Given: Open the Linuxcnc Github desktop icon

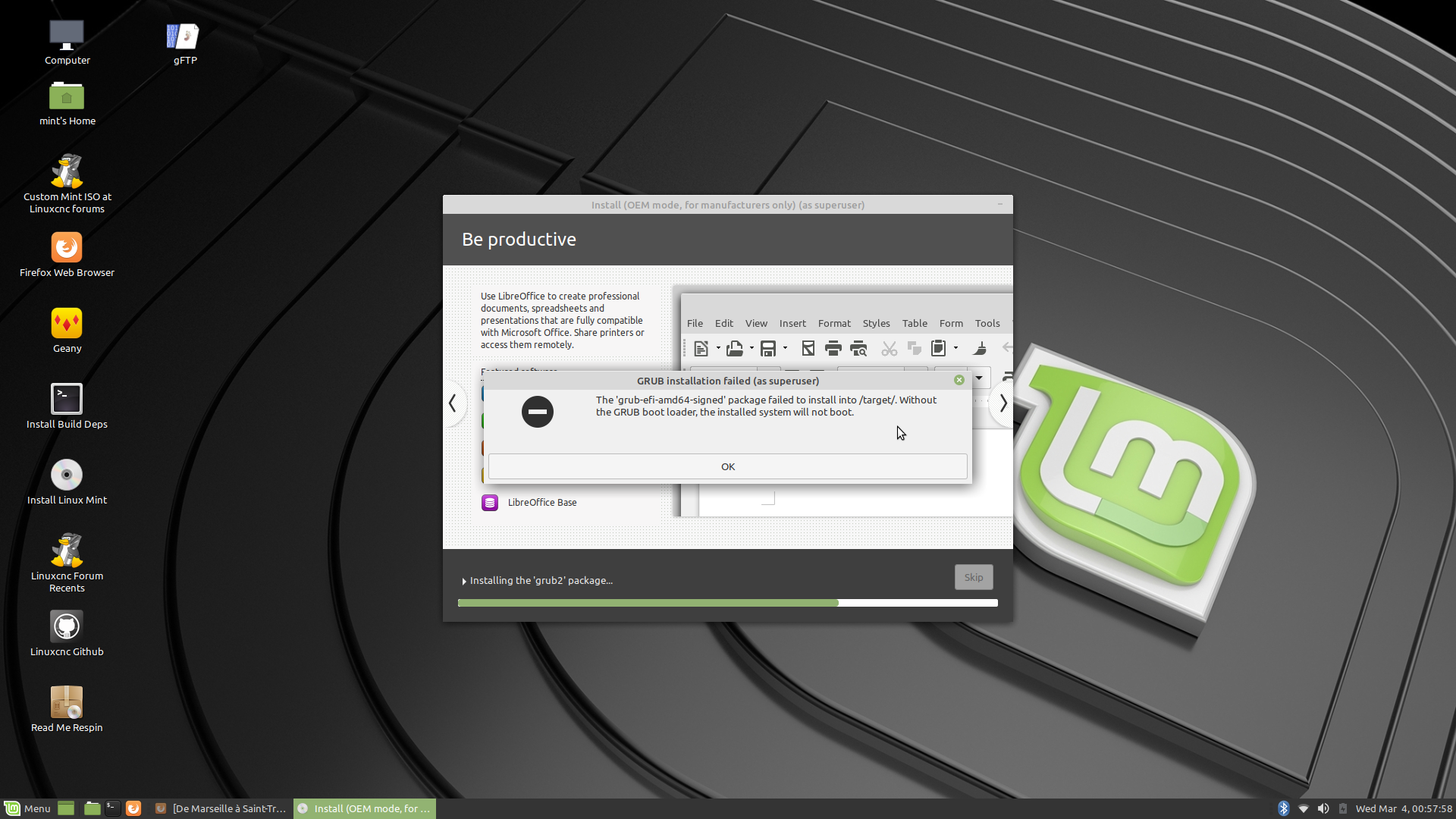Looking at the screenshot, I should pyautogui.click(x=67, y=634).
